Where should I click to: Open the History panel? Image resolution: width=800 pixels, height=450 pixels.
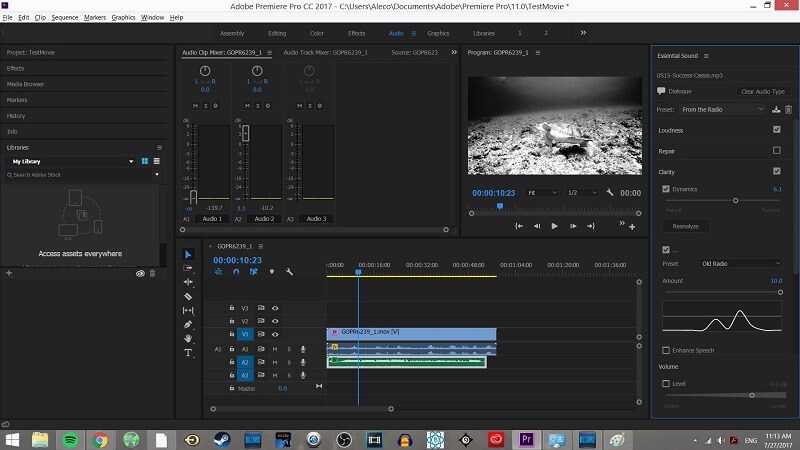pyautogui.click(x=16, y=116)
